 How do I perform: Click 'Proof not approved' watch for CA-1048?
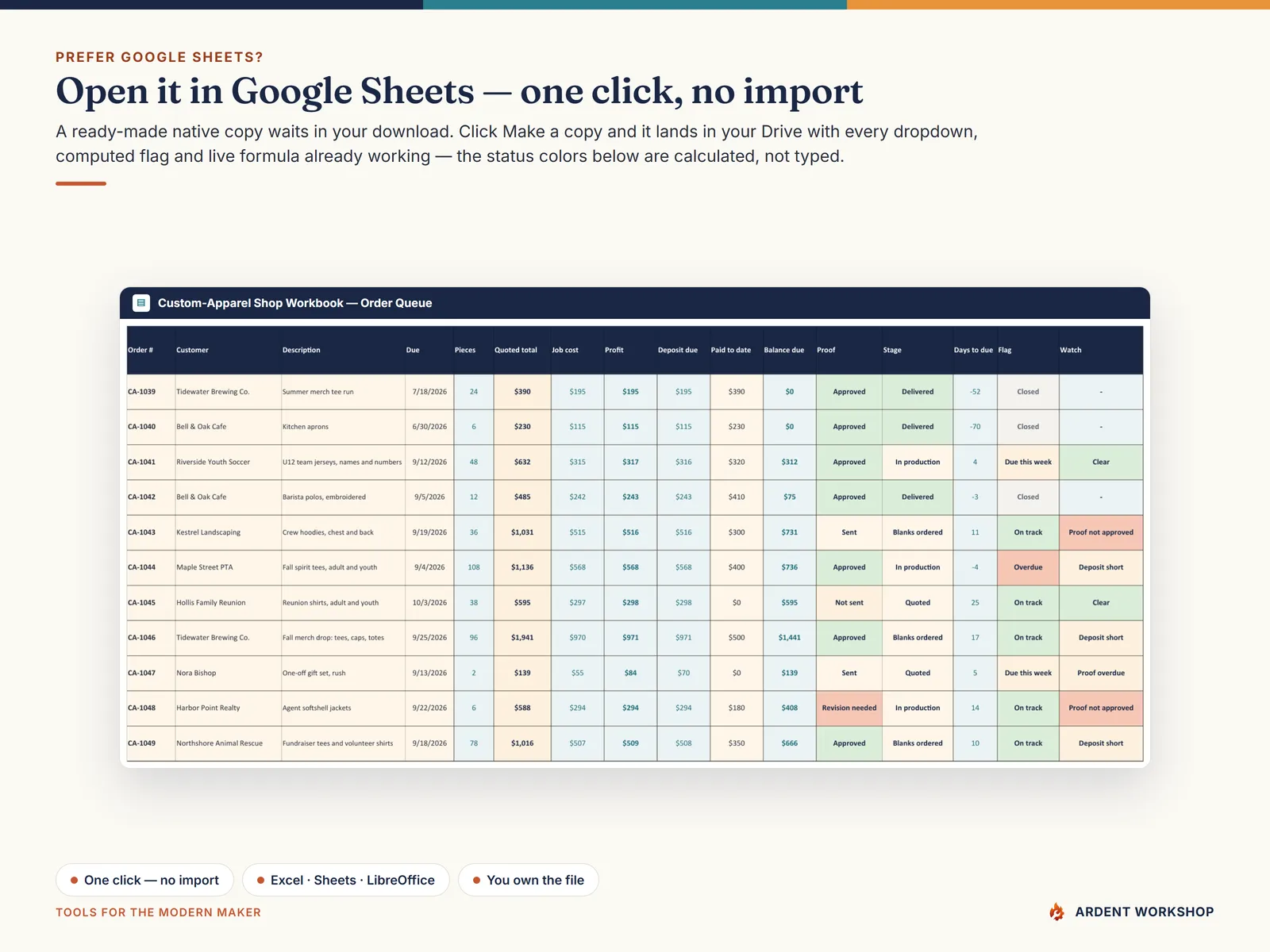[x=1101, y=708]
